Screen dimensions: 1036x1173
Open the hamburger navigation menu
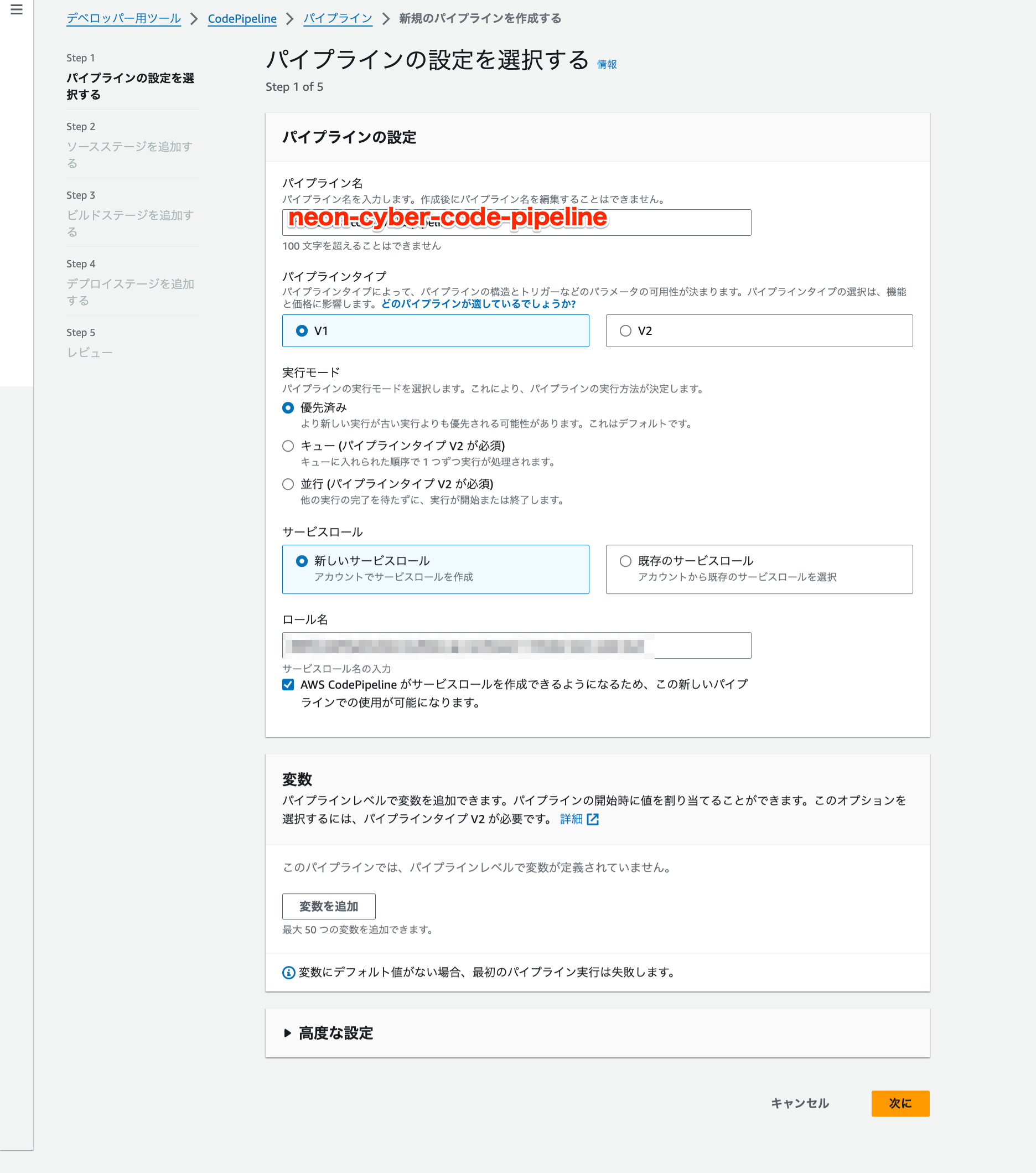tap(17, 11)
